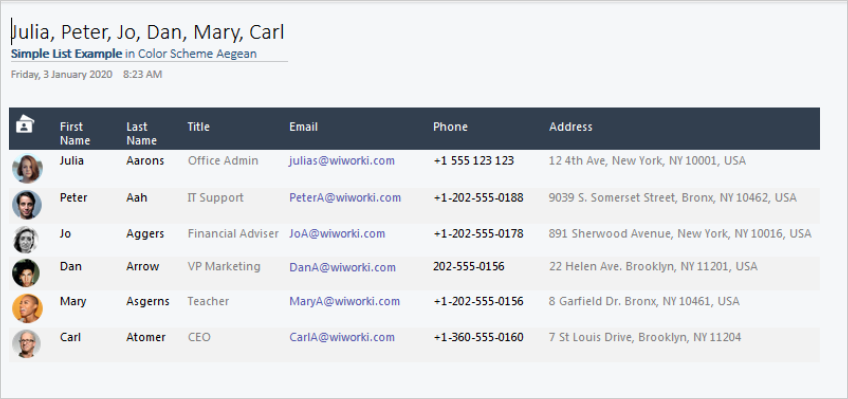Click Carl's profile picture
The image size is (848, 399).
coord(26,343)
